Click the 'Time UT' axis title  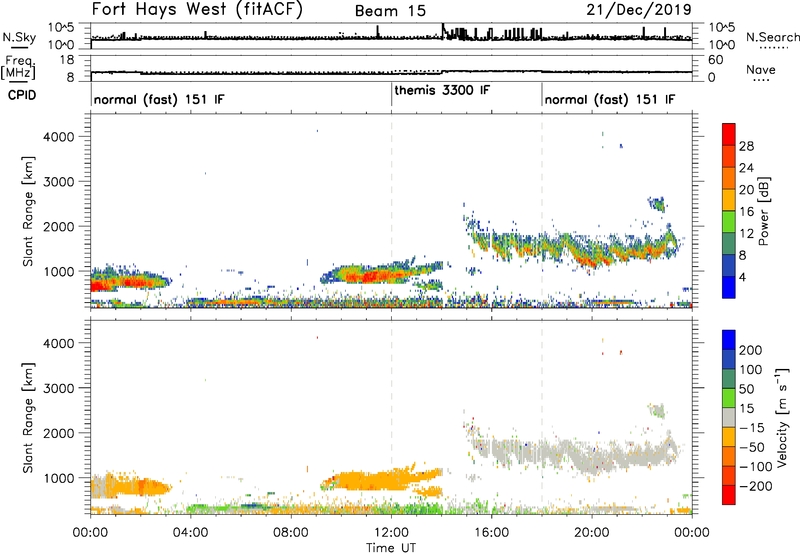pos(391,548)
